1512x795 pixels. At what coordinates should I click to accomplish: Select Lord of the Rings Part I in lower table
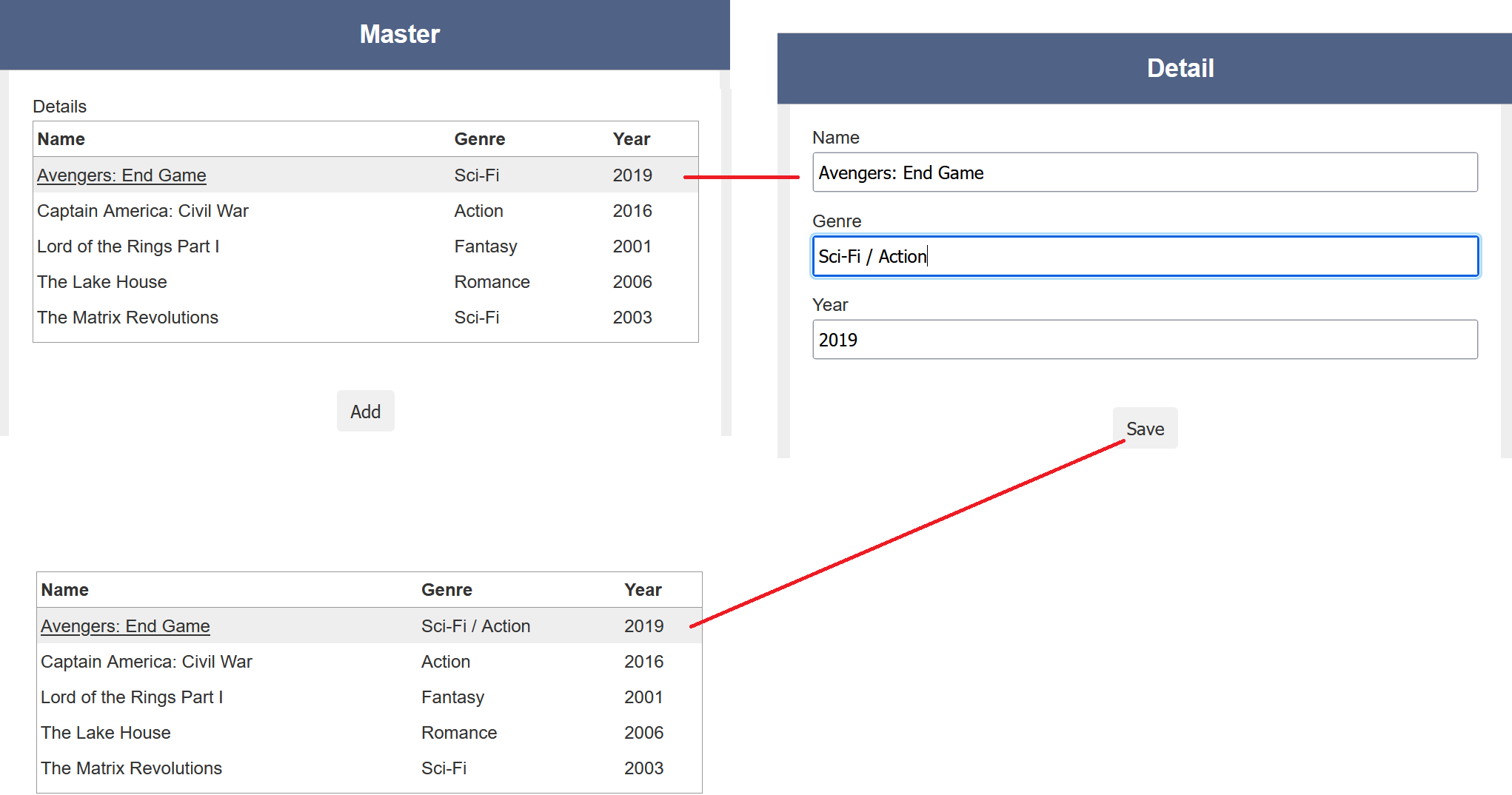click(x=132, y=697)
